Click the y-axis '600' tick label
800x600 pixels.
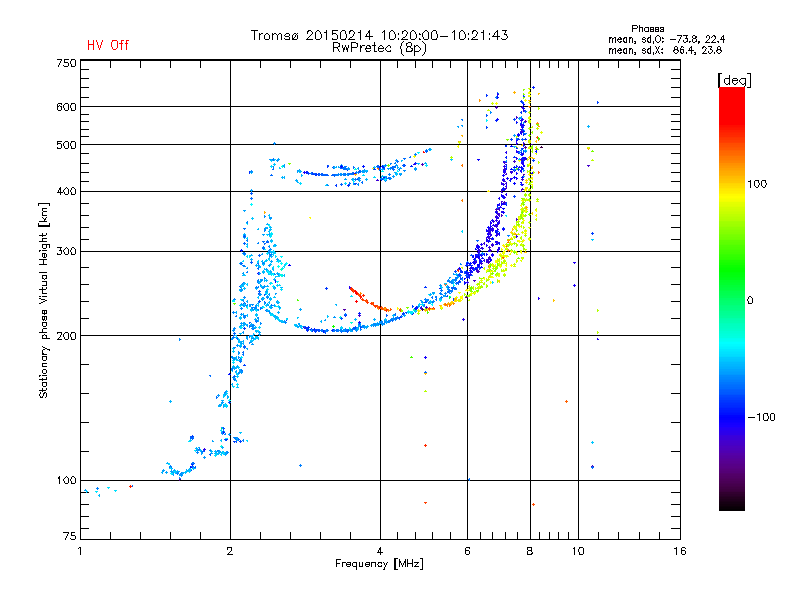66,107
